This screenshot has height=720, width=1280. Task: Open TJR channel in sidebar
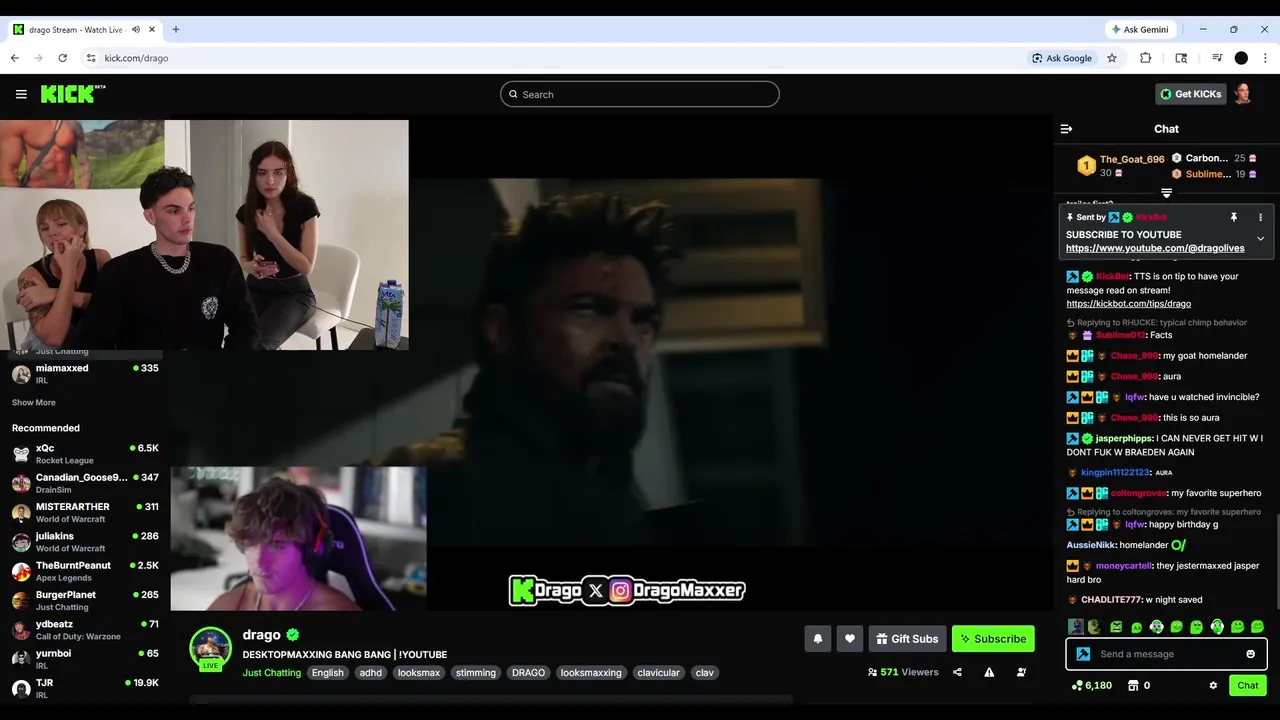(x=85, y=688)
